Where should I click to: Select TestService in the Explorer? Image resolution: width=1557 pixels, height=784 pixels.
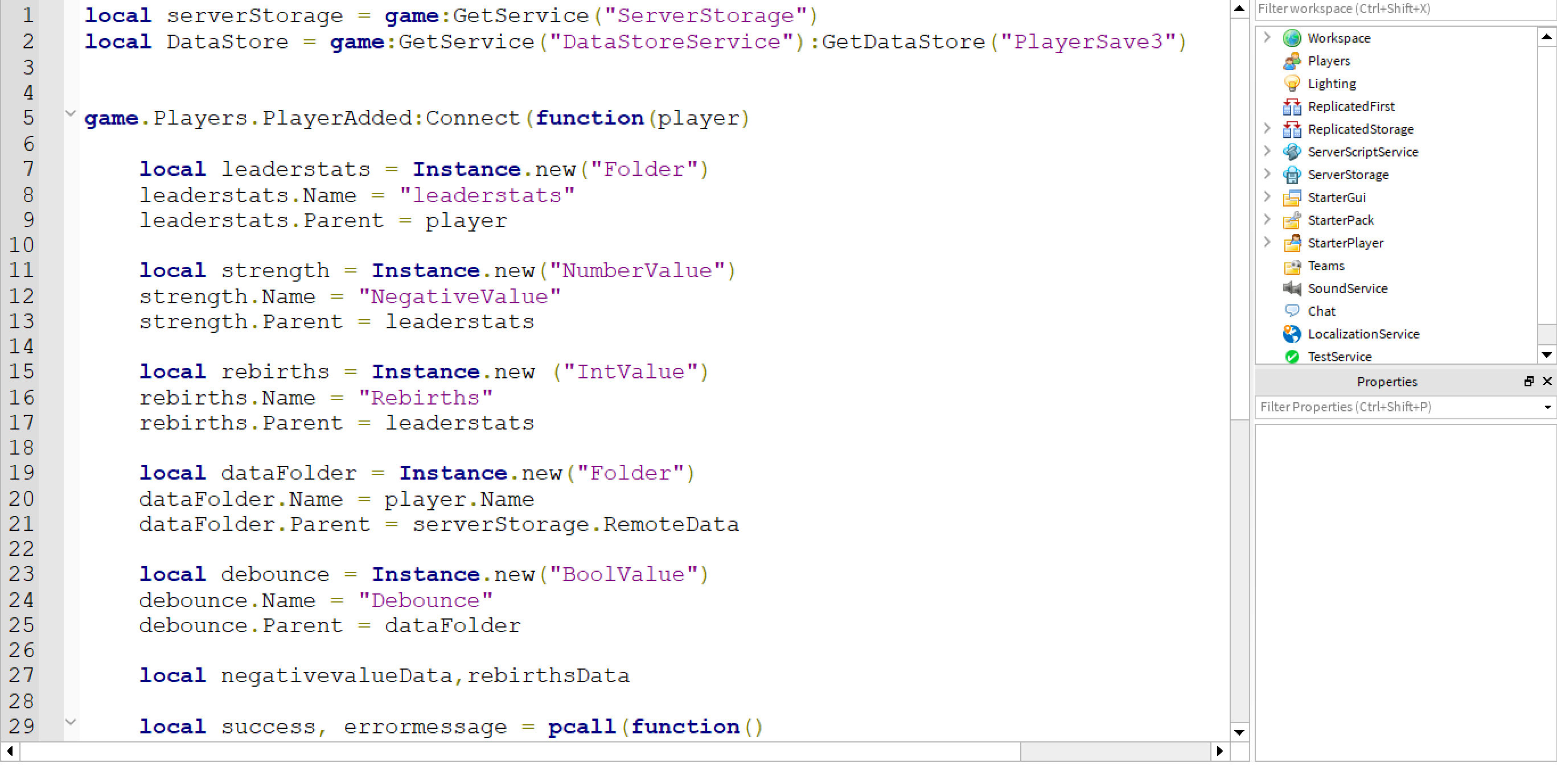pyautogui.click(x=1340, y=356)
